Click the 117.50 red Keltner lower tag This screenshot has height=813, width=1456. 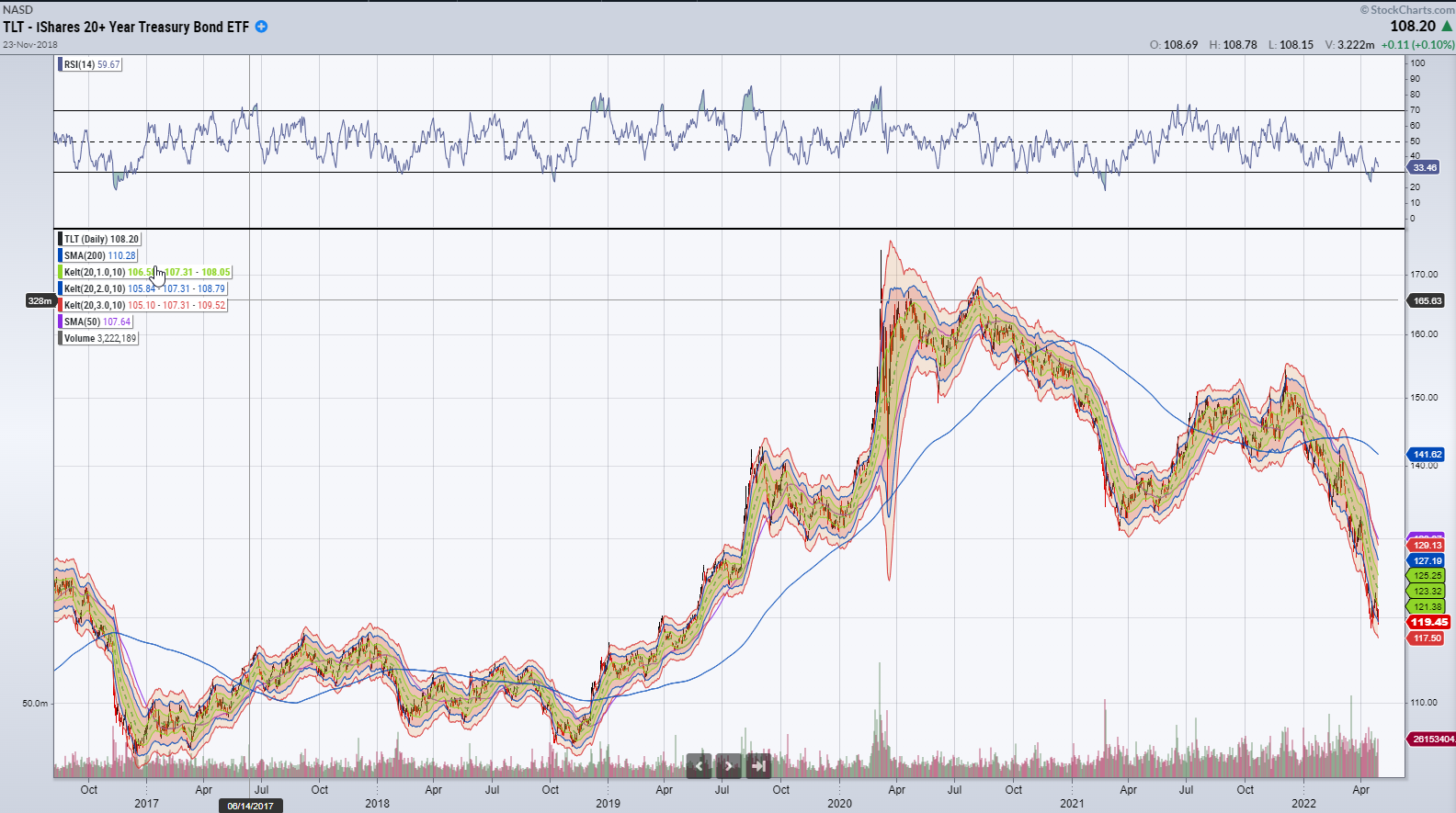pyautogui.click(x=1427, y=638)
